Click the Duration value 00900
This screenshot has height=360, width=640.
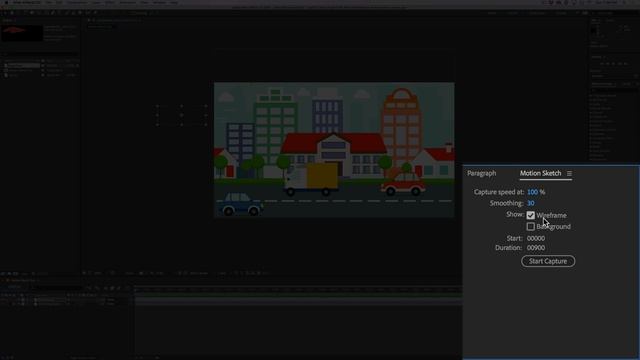pyautogui.click(x=536, y=248)
